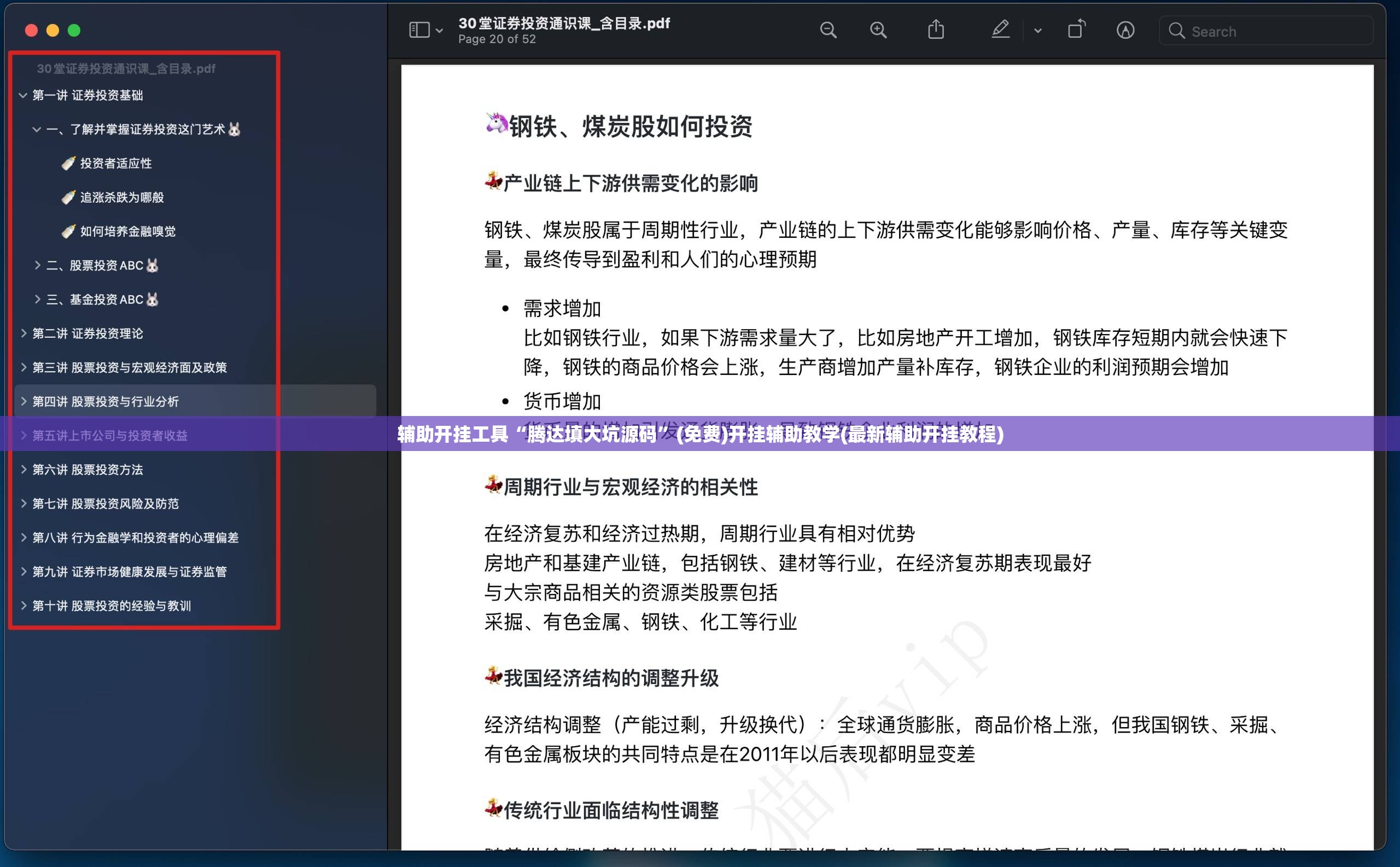
Task: Expand 第六讲 股票投资方法 chevron
Action: [x=24, y=469]
